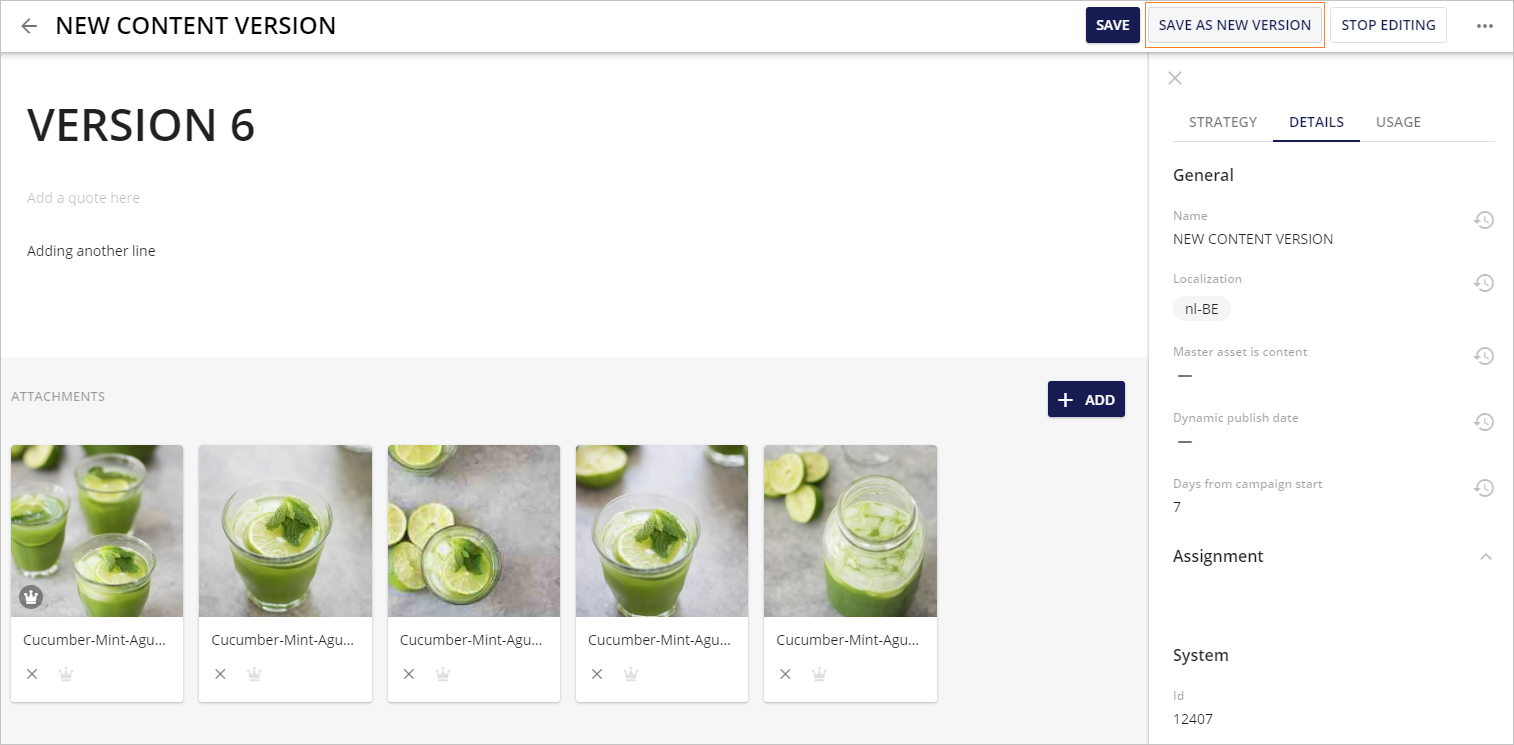Click the Save button
Screen dimensions: 1514x745
(1113, 26)
